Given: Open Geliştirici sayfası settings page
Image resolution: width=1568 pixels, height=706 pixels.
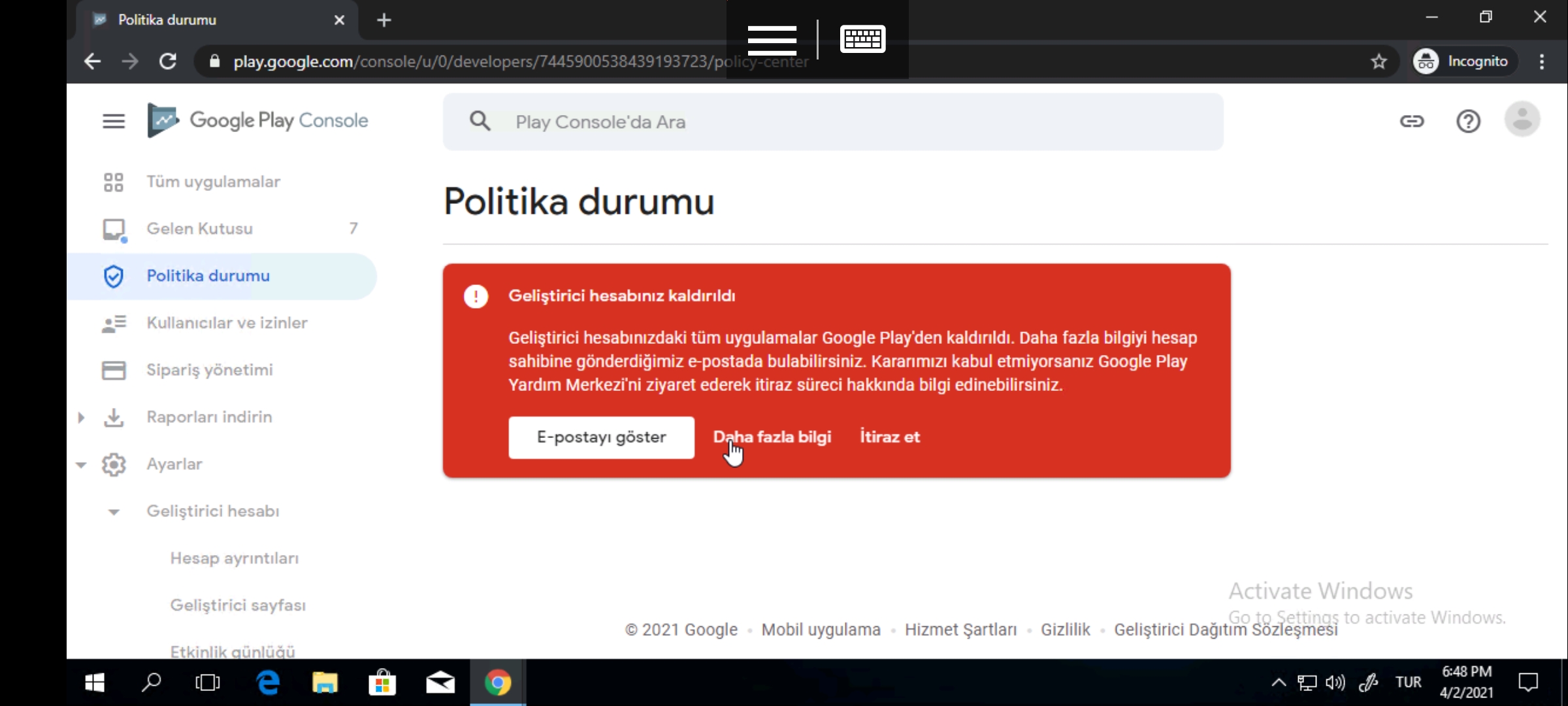Looking at the screenshot, I should click(x=238, y=605).
